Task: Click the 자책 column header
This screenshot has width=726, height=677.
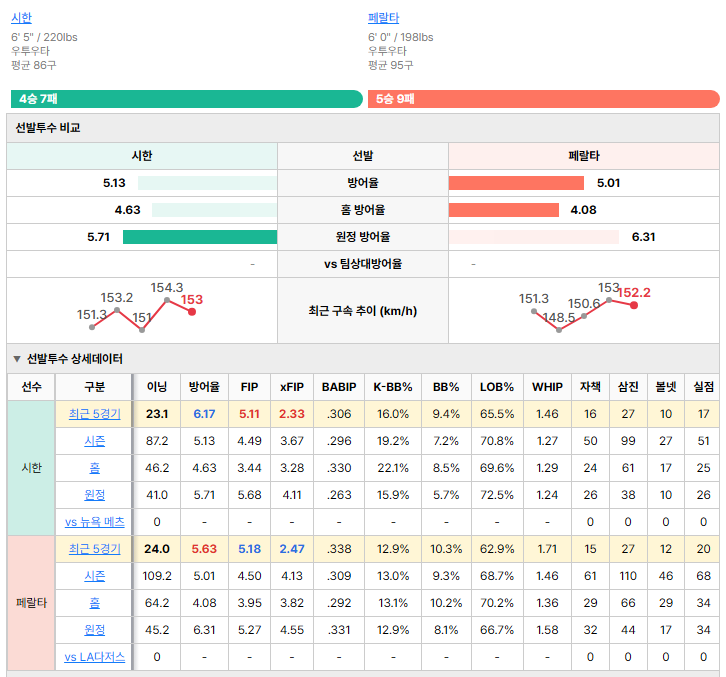Action: point(590,387)
